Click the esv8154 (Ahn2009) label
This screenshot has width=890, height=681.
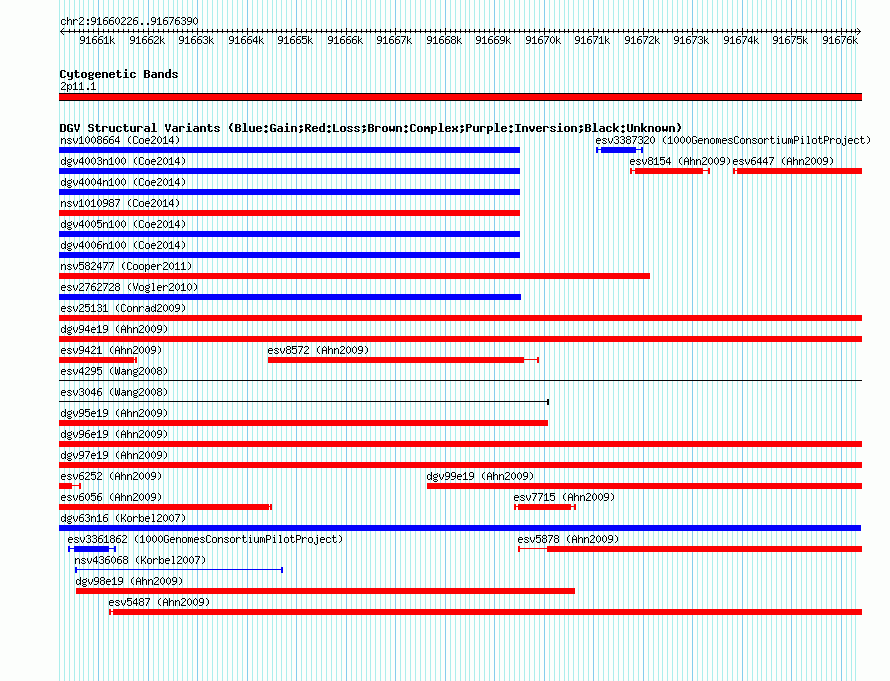[680, 161]
